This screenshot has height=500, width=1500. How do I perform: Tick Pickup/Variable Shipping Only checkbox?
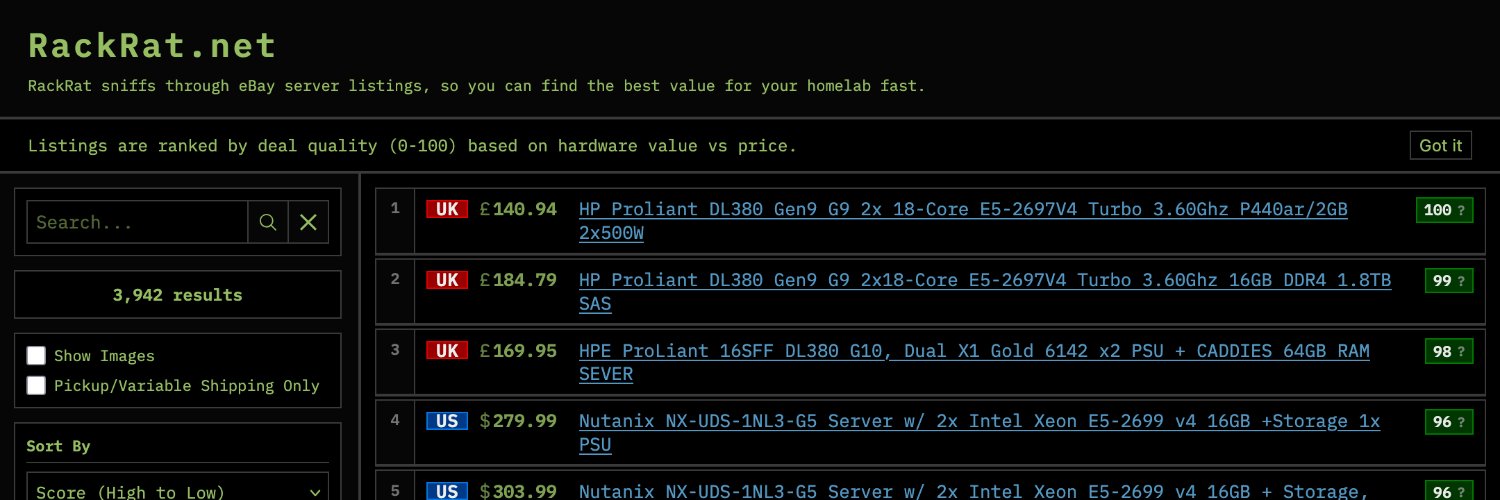[36, 385]
